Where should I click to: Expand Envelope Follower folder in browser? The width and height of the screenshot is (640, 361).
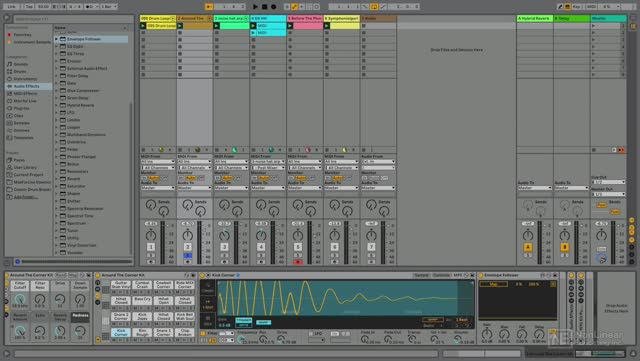(57, 39)
